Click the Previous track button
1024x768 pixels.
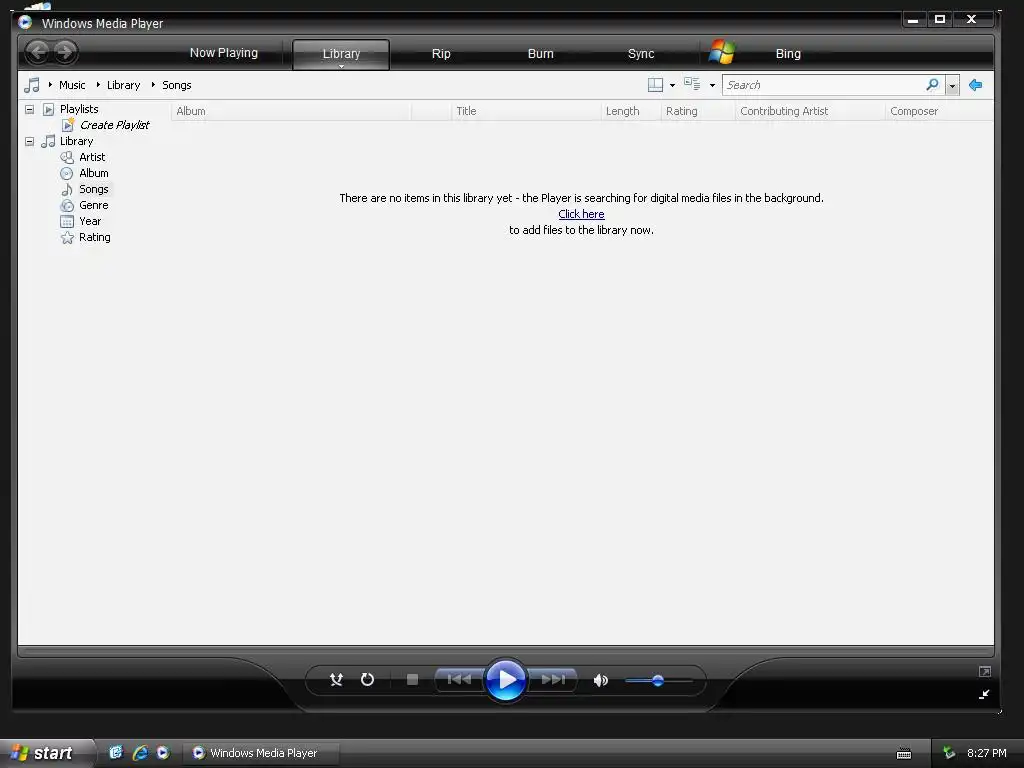coord(459,680)
